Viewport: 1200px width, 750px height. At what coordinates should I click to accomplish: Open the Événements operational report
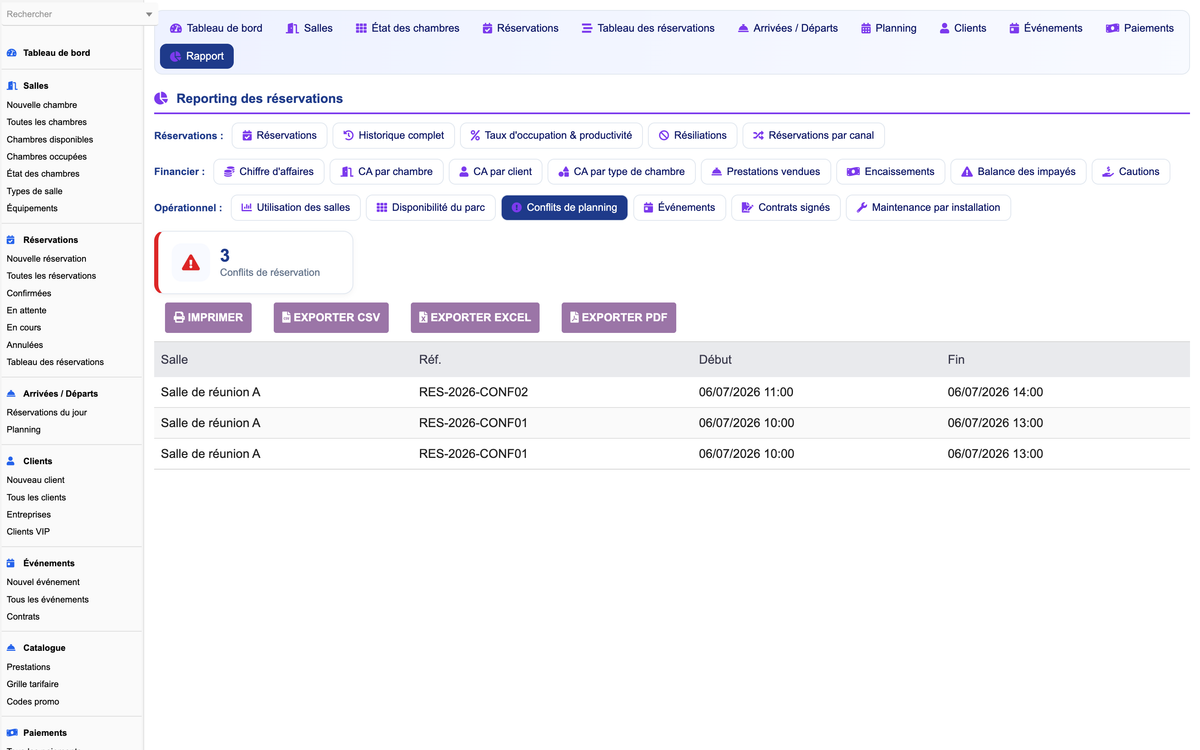tap(680, 208)
